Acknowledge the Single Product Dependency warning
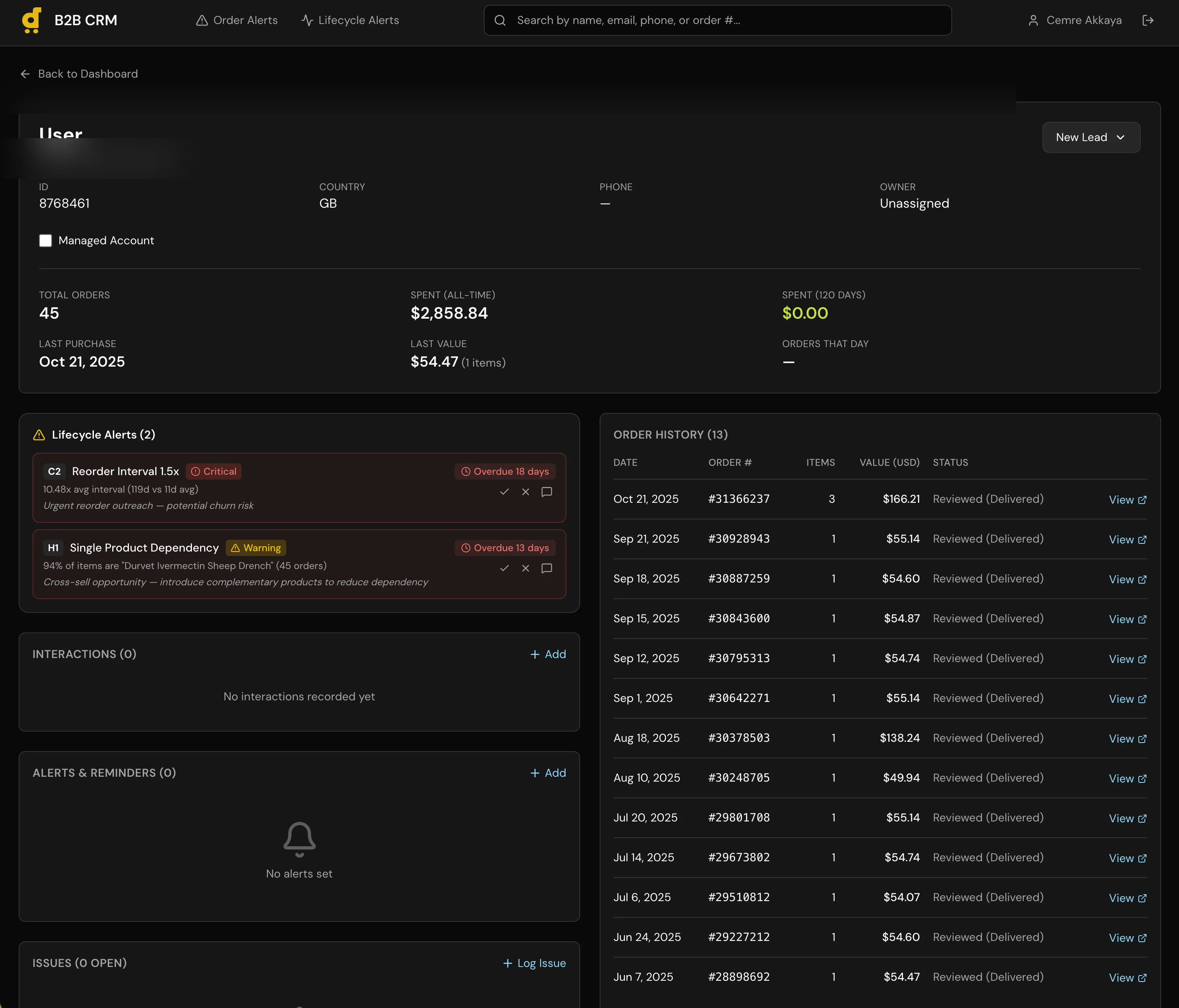The height and width of the screenshot is (1008, 1179). [504, 568]
